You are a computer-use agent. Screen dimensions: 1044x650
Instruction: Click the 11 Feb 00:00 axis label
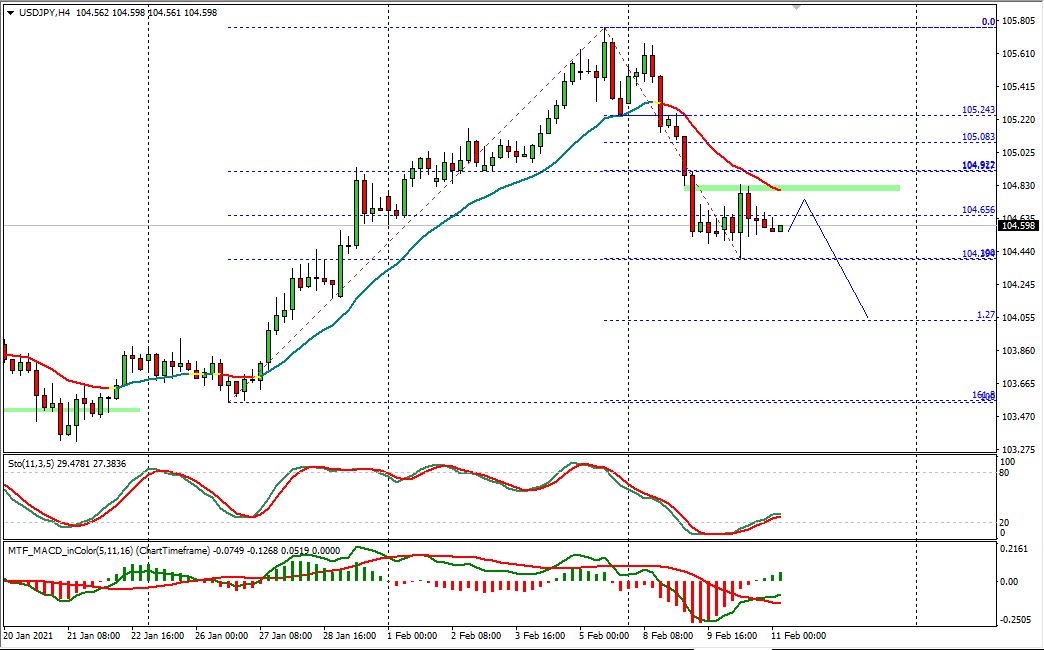pos(798,634)
